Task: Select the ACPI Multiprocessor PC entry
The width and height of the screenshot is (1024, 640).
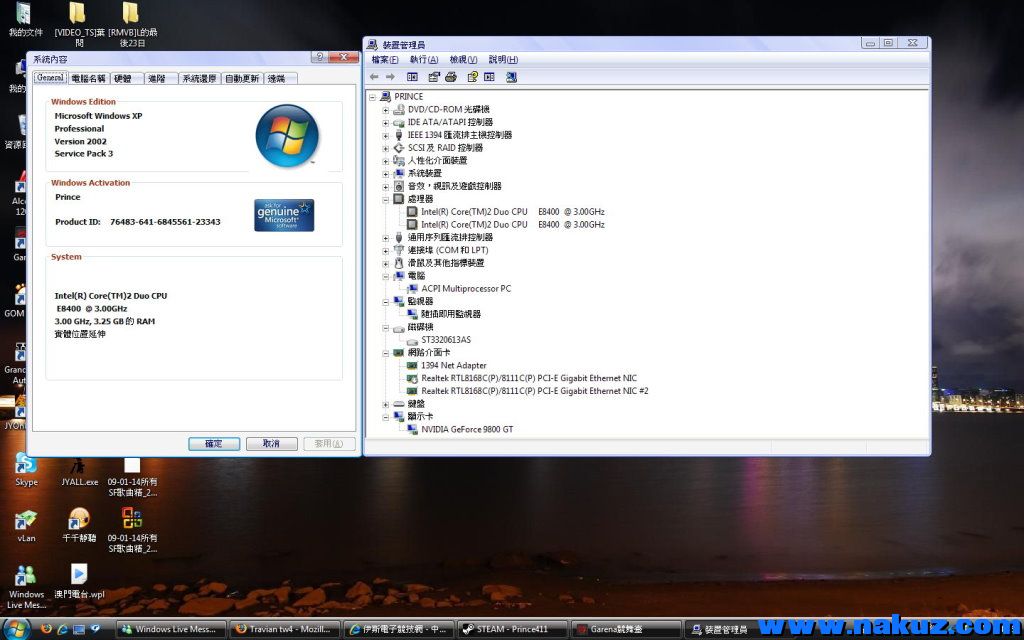Action: pyautogui.click(x=466, y=289)
